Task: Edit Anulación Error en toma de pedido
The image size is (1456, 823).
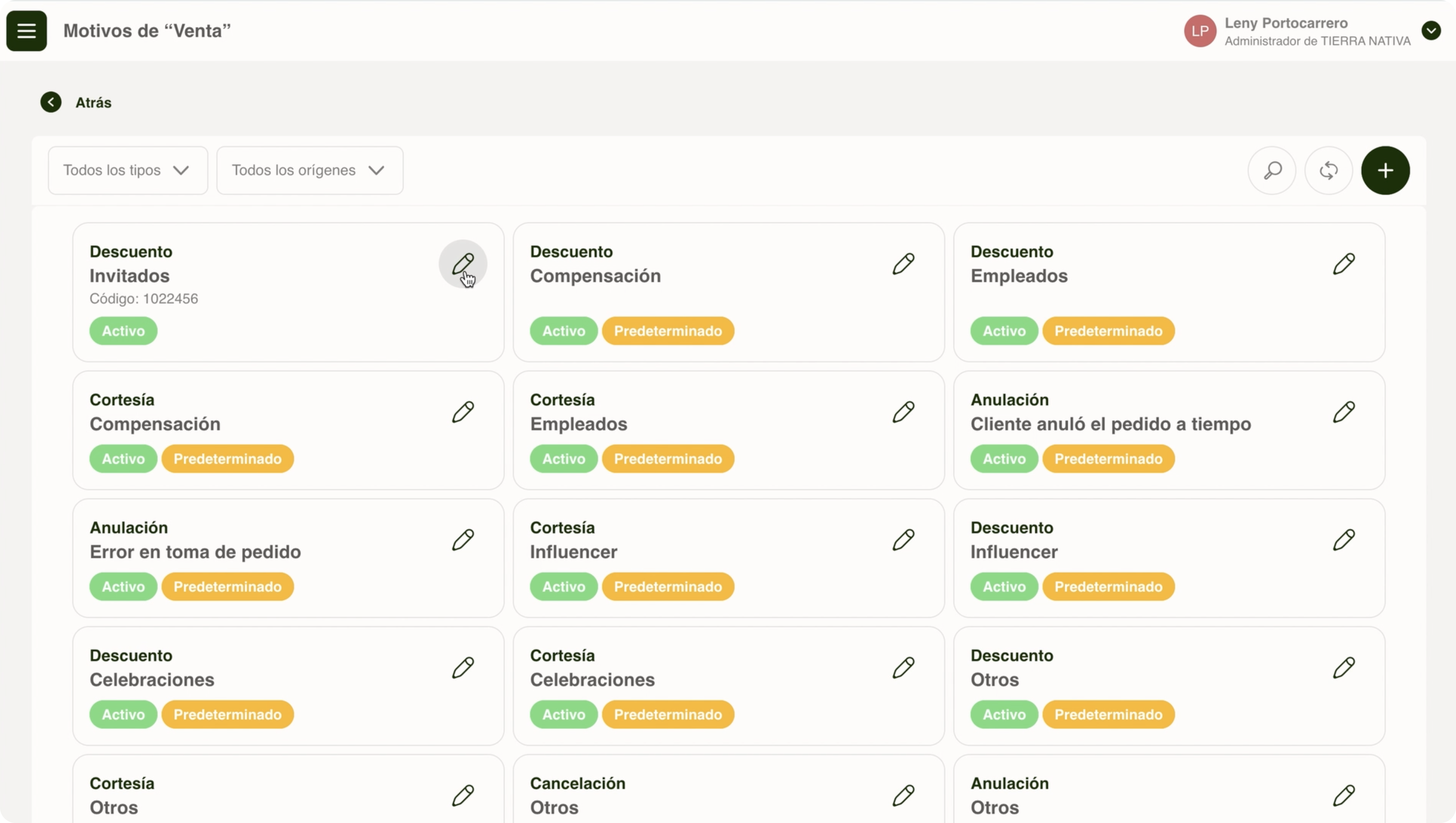Action: click(x=462, y=540)
